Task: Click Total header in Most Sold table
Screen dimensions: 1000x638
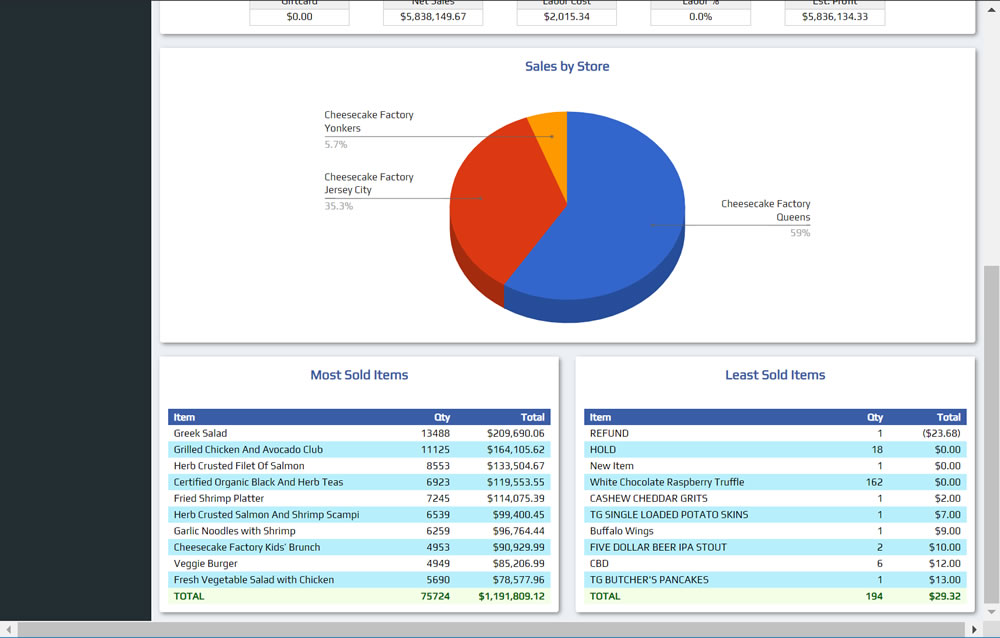Action: pos(533,417)
